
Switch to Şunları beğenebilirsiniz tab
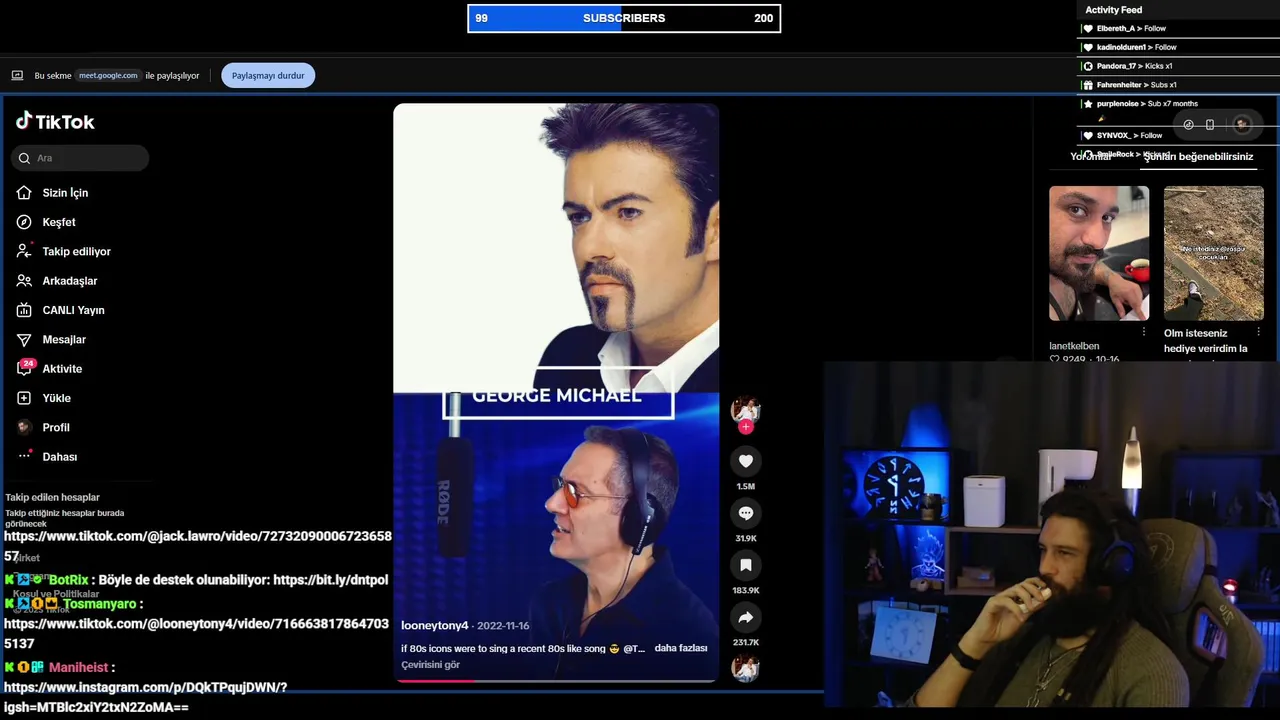tap(1198, 156)
